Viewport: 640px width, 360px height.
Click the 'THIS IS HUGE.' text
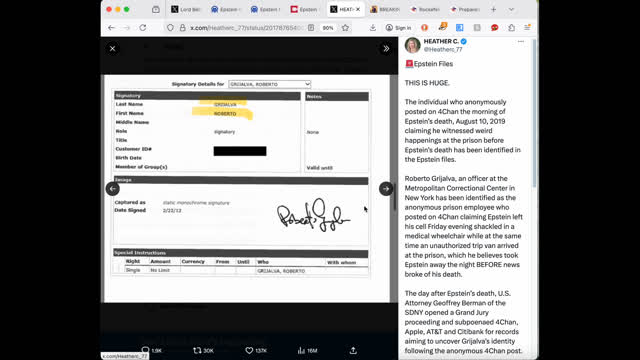(427, 83)
